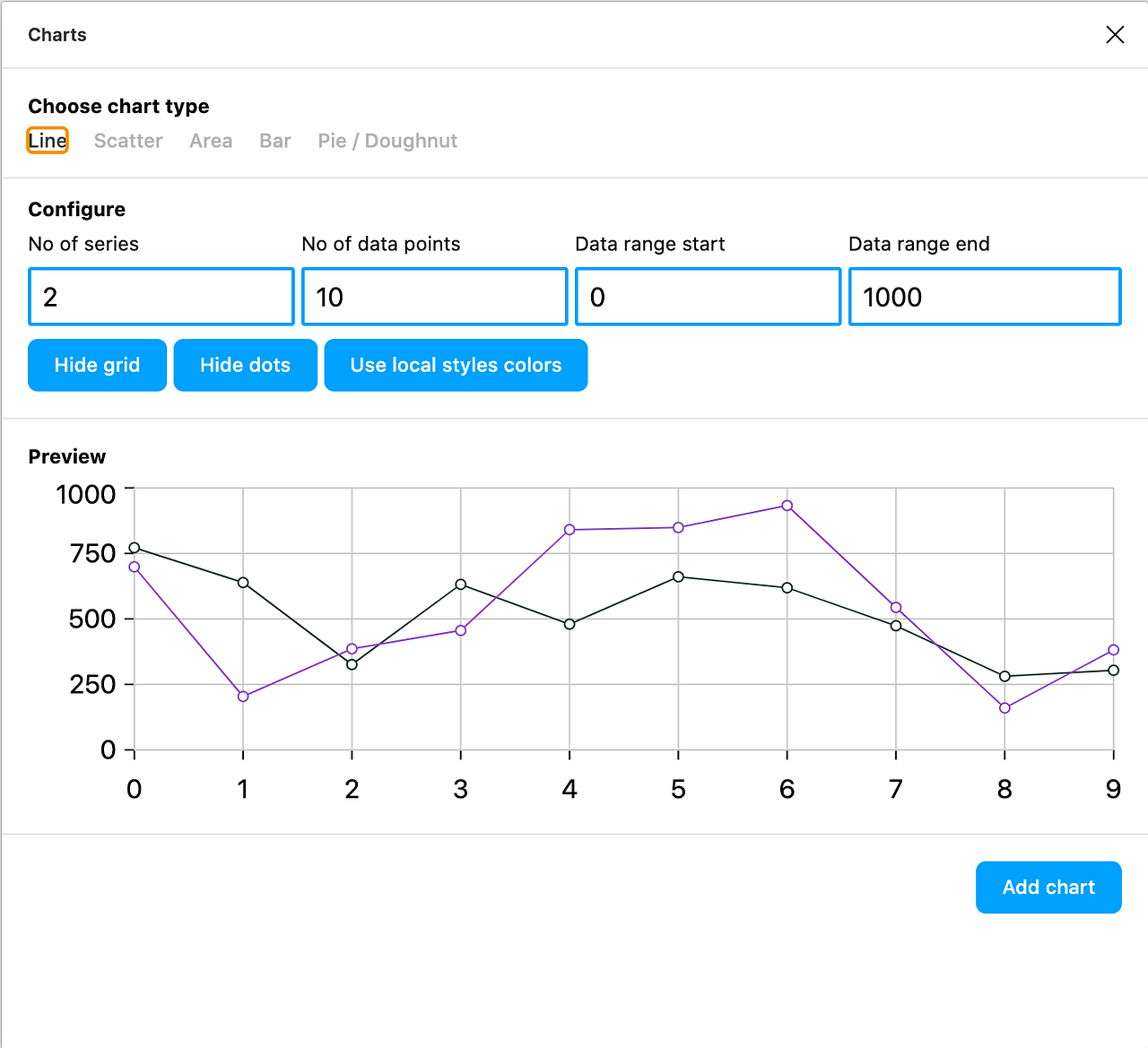The width and height of the screenshot is (1148, 1048).
Task: Switch to Bar chart type
Action: coord(274,141)
